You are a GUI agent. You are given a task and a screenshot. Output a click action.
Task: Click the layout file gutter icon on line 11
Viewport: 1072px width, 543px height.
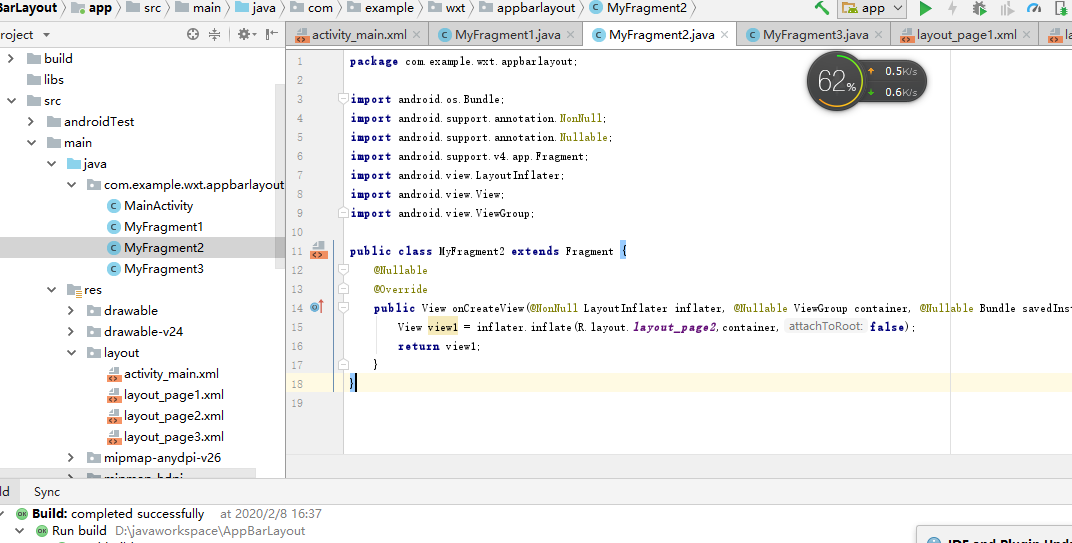tap(318, 250)
